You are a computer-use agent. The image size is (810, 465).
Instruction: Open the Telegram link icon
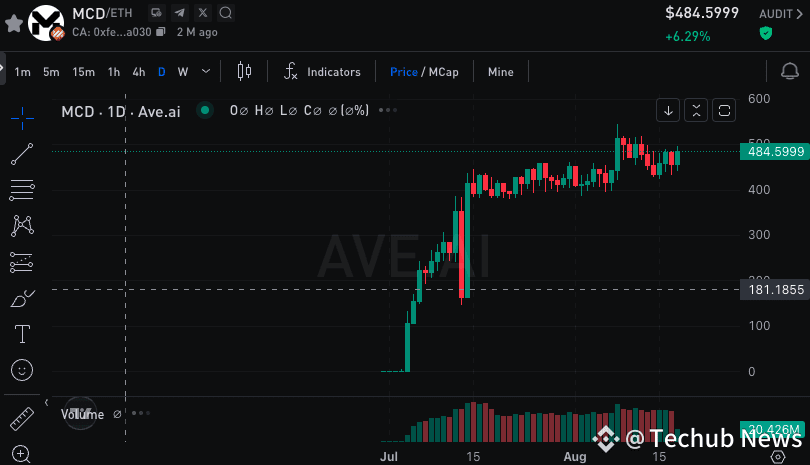[180, 12]
